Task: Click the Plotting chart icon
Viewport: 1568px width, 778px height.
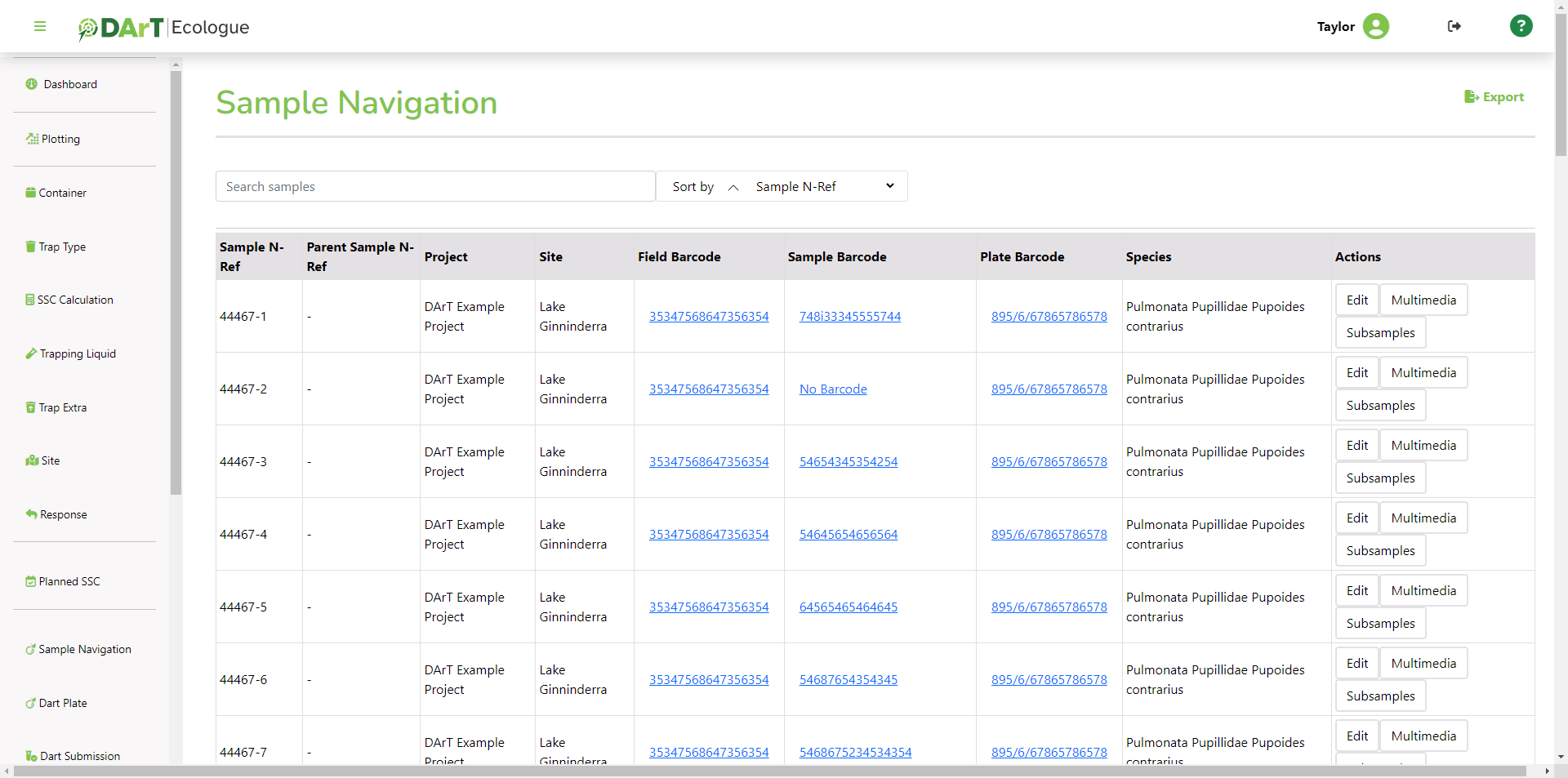Action: pos(33,139)
